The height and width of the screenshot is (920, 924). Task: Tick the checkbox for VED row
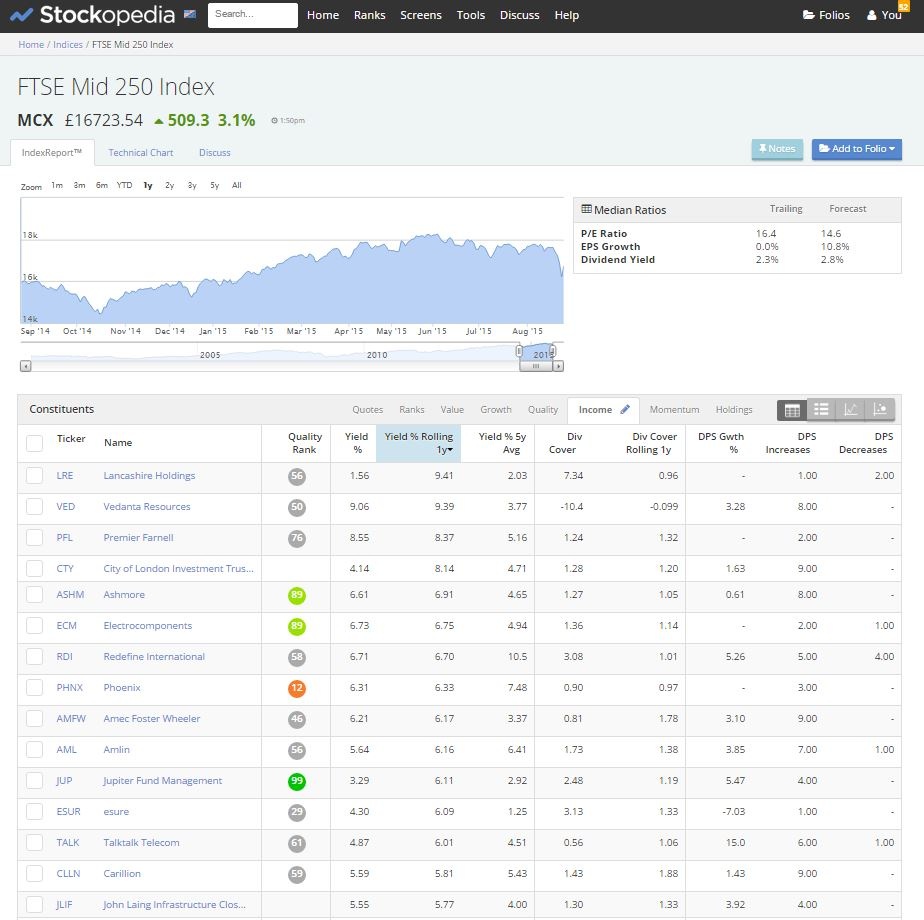click(35, 507)
